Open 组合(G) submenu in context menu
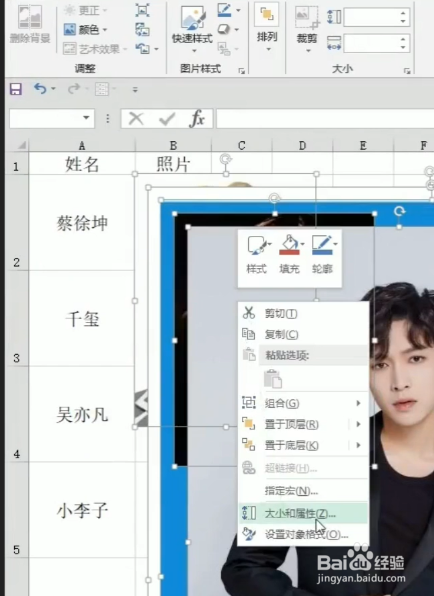Viewport: 434px width, 596px height. (303, 403)
